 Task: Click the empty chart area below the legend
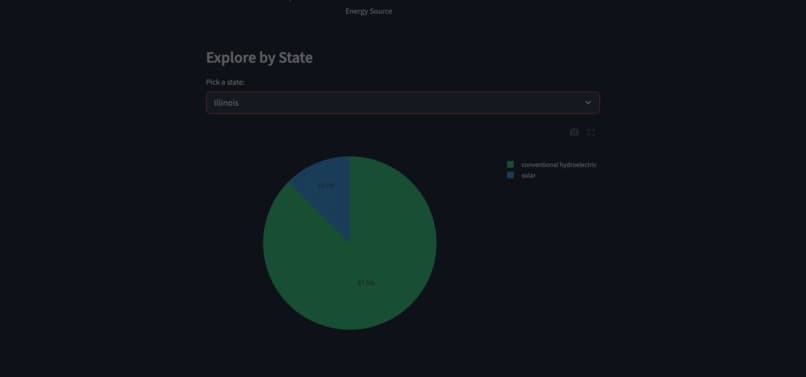(550, 257)
